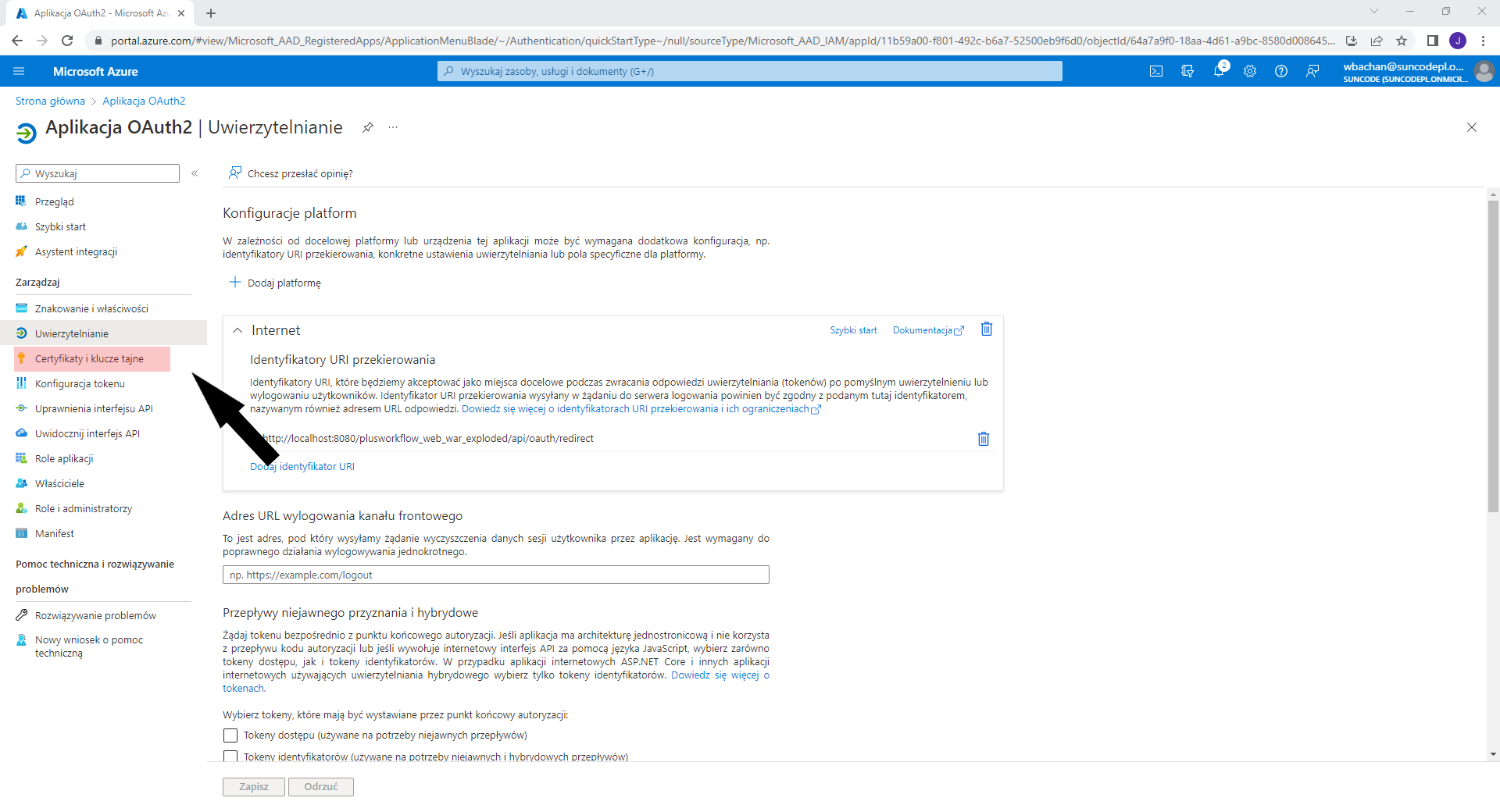
Task: Click Microsoft Azure home logo text
Action: pos(95,71)
